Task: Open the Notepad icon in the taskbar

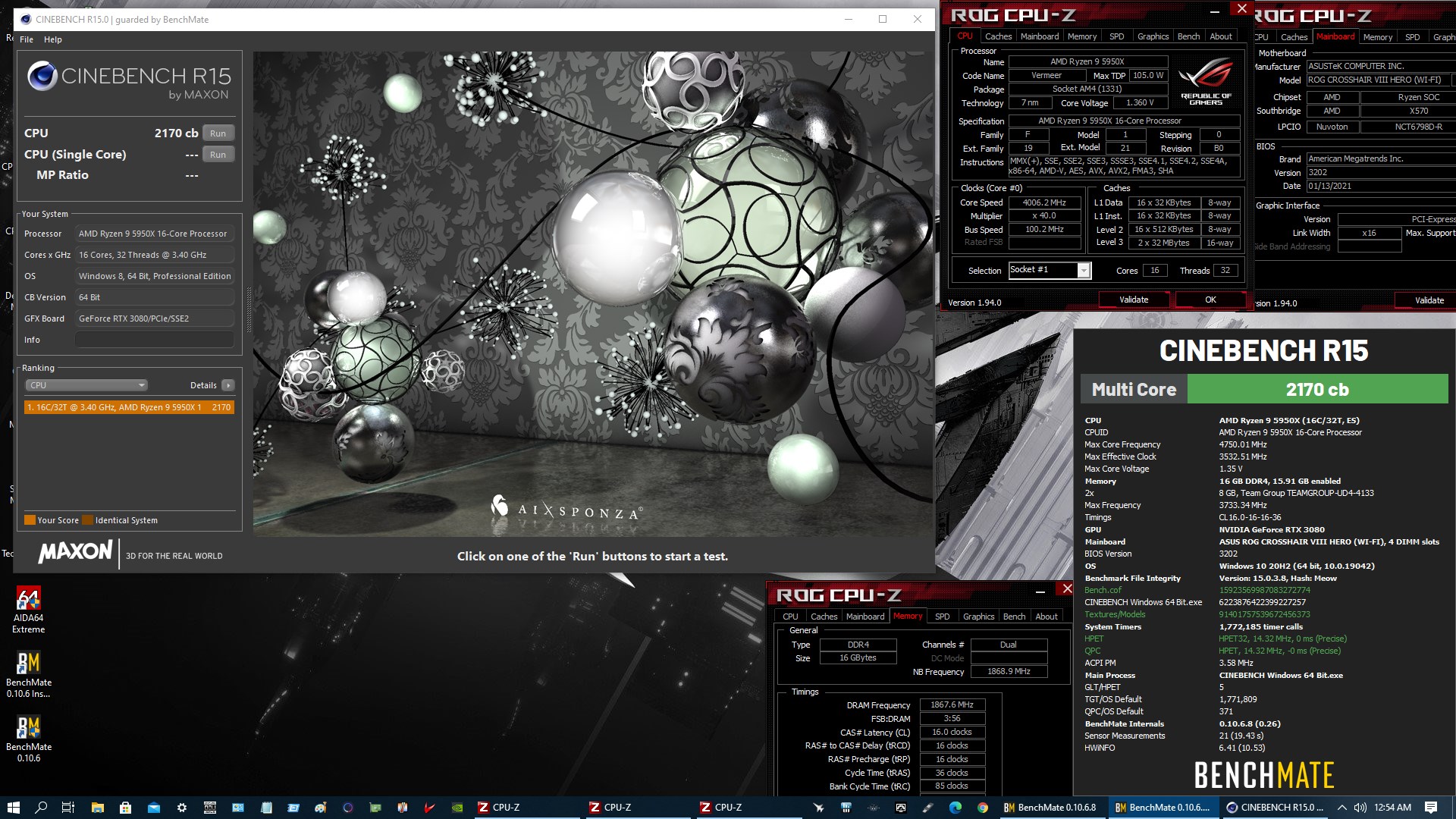Action: click(x=265, y=808)
